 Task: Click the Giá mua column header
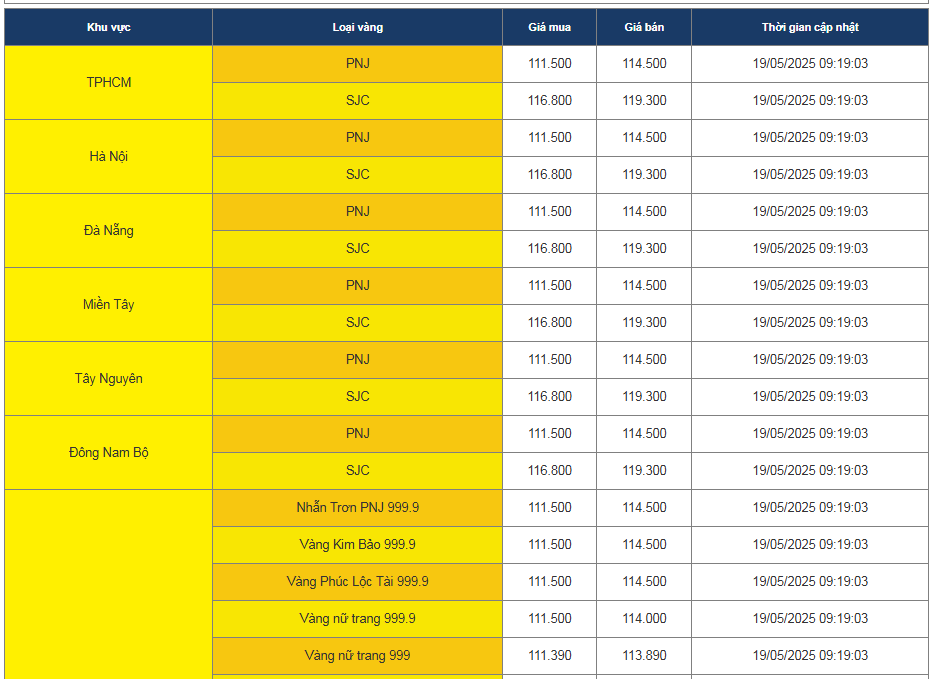coord(549,27)
